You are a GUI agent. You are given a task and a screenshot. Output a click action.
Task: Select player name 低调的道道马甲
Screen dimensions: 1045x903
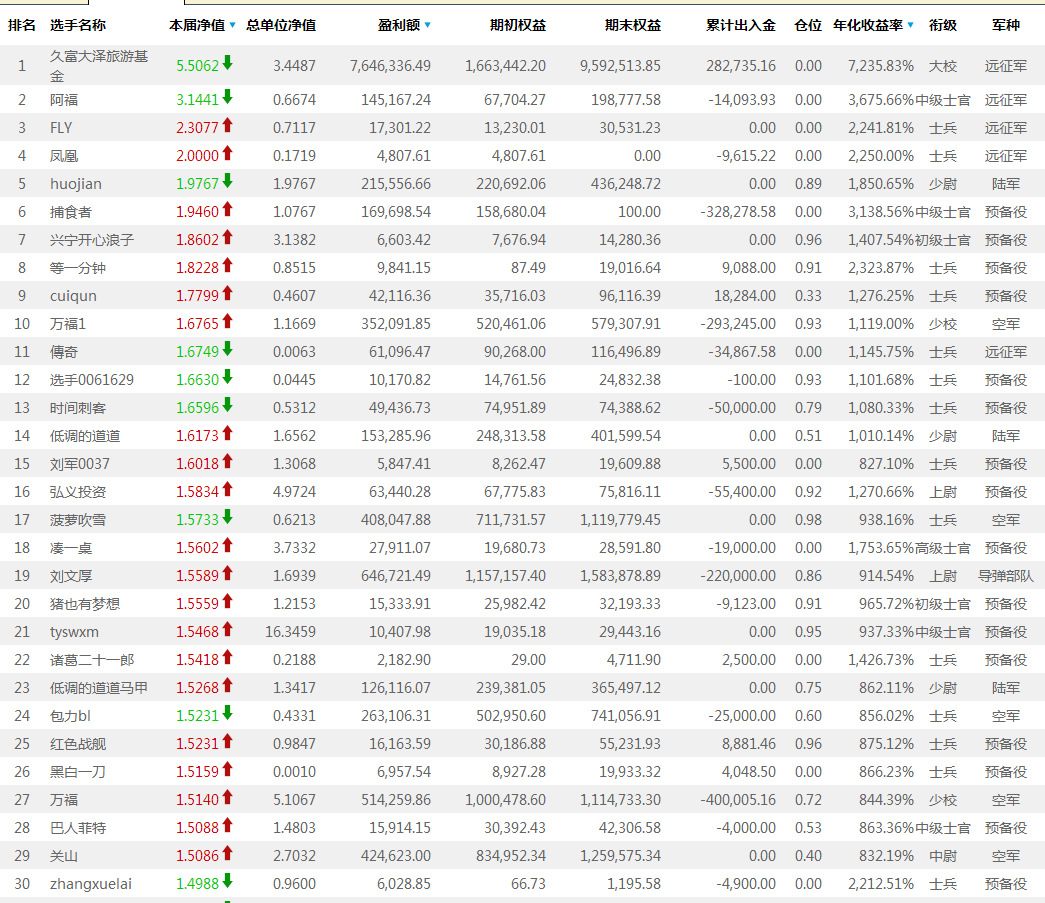(99, 688)
